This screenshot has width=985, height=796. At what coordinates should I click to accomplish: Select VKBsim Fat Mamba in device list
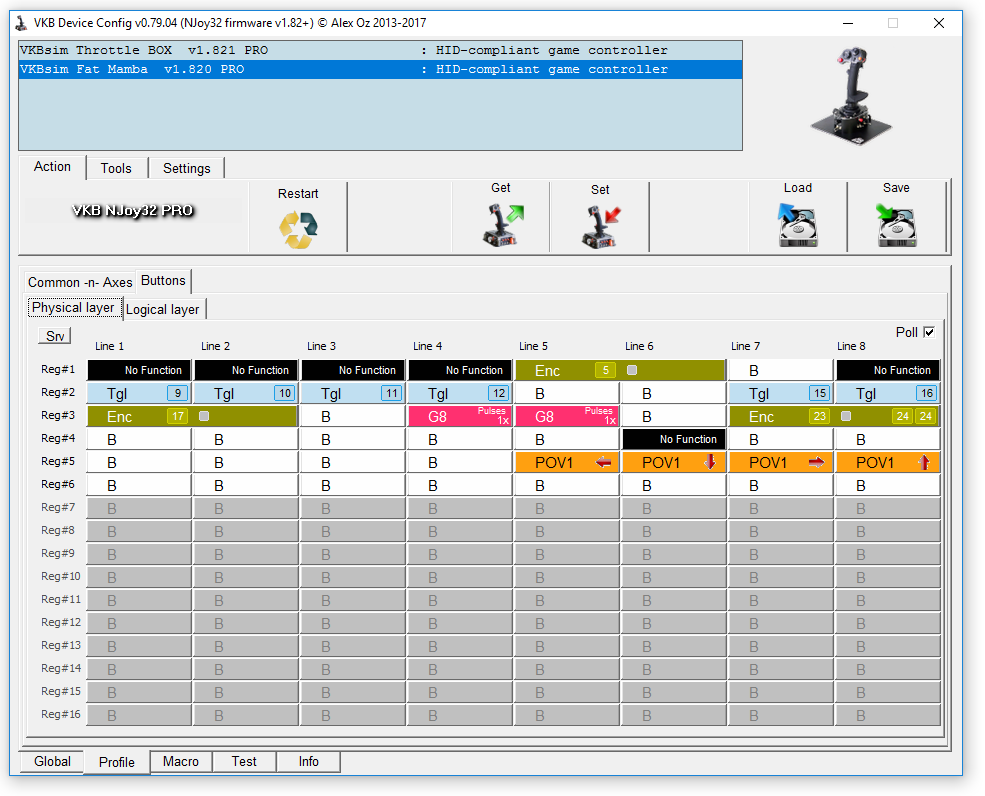(x=380, y=69)
